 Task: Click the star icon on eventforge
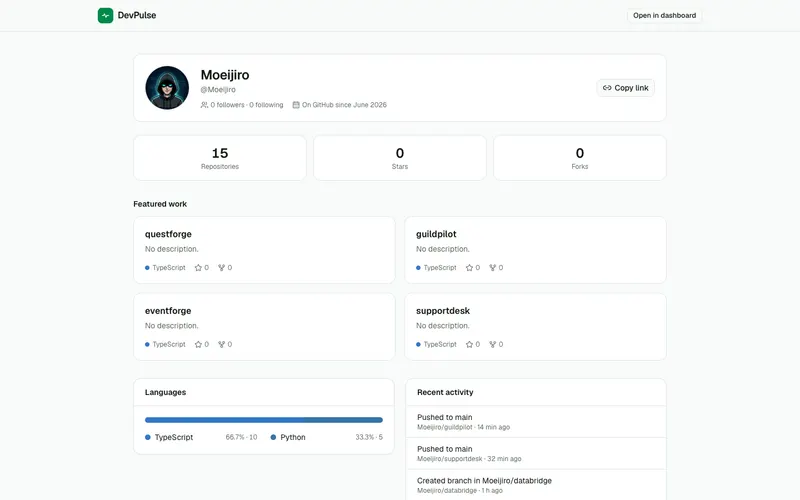[198, 344]
